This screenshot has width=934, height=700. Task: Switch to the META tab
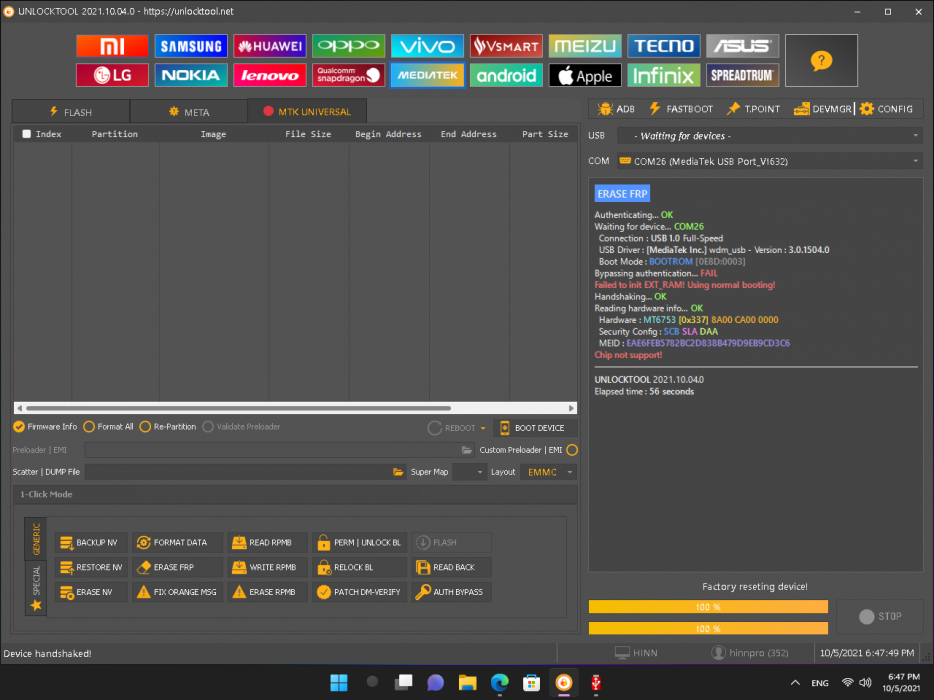point(189,111)
